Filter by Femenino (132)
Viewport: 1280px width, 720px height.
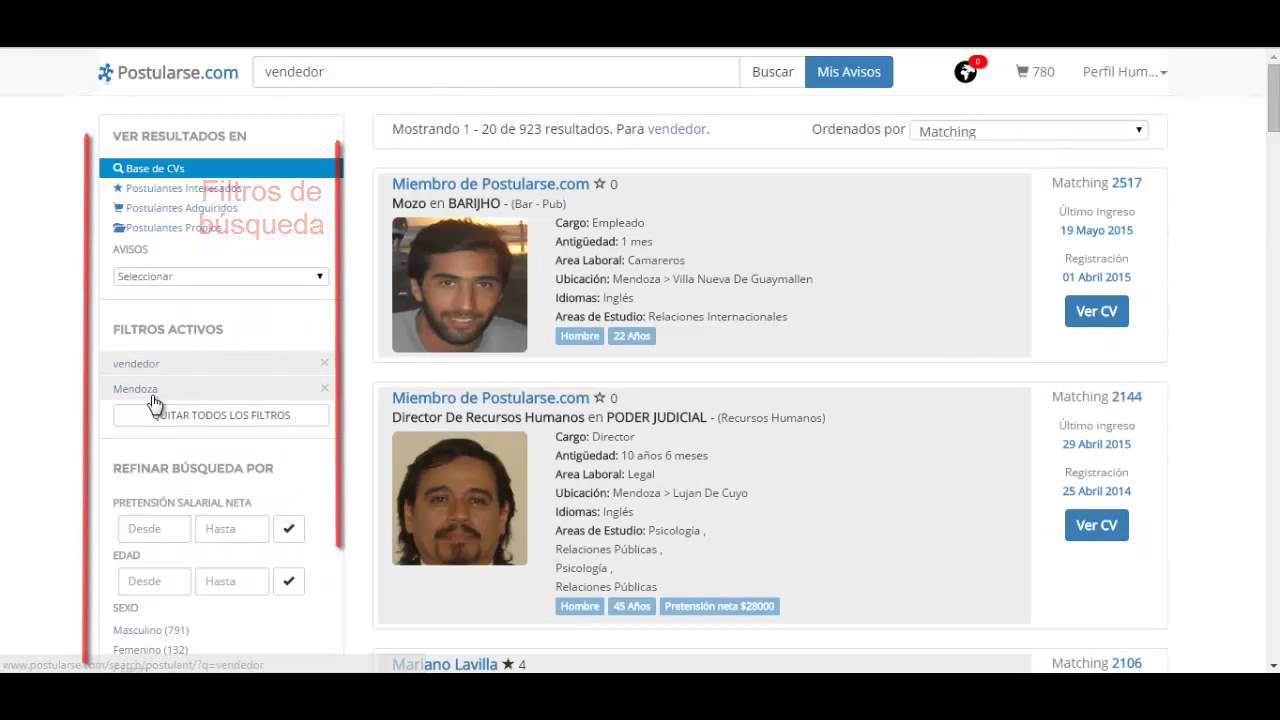pyautogui.click(x=150, y=650)
